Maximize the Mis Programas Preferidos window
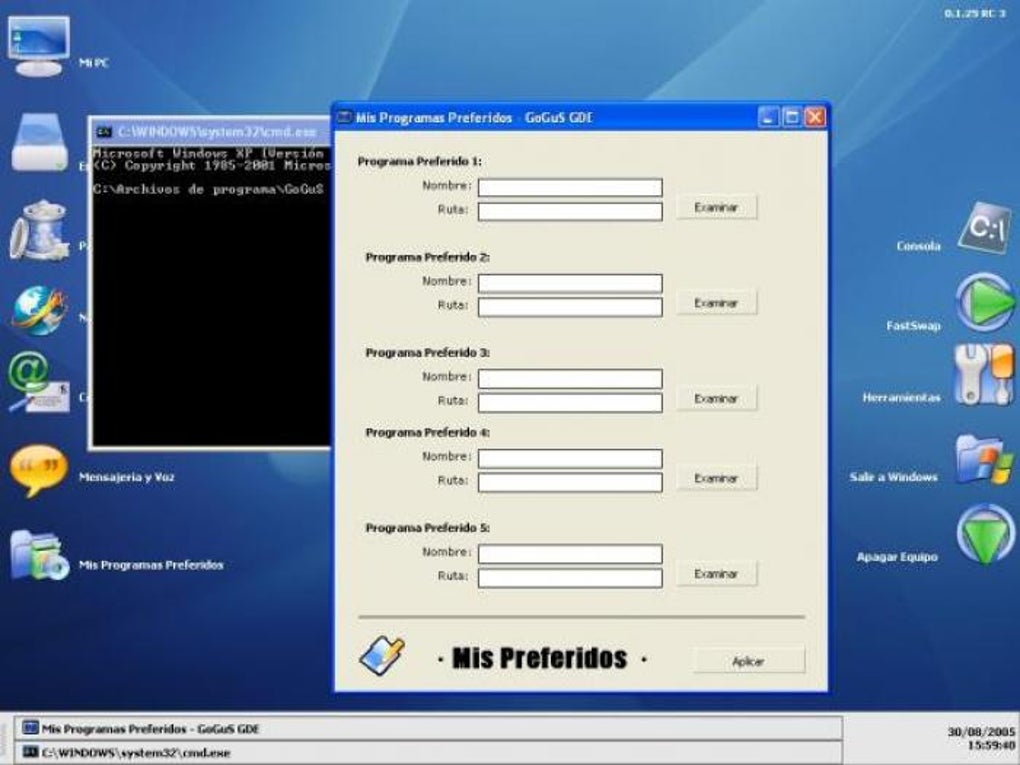The height and width of the screenshot is (765, 1020). [792, 117]
